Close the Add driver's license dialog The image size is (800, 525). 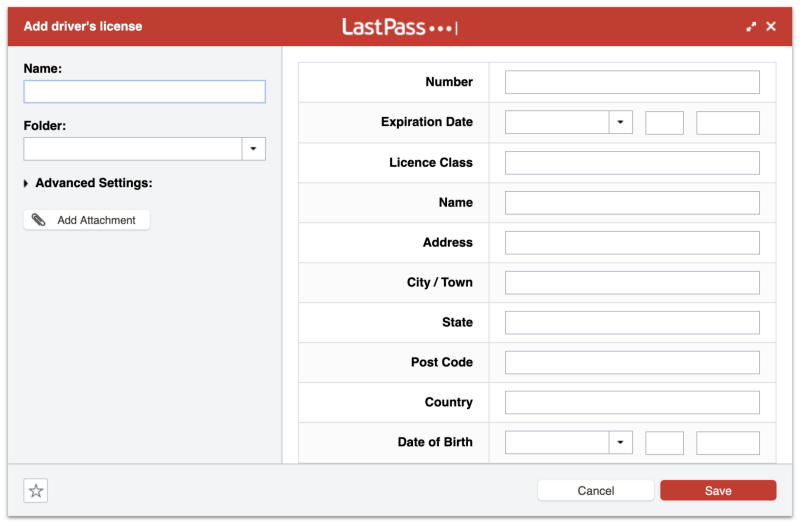(771, 27)
